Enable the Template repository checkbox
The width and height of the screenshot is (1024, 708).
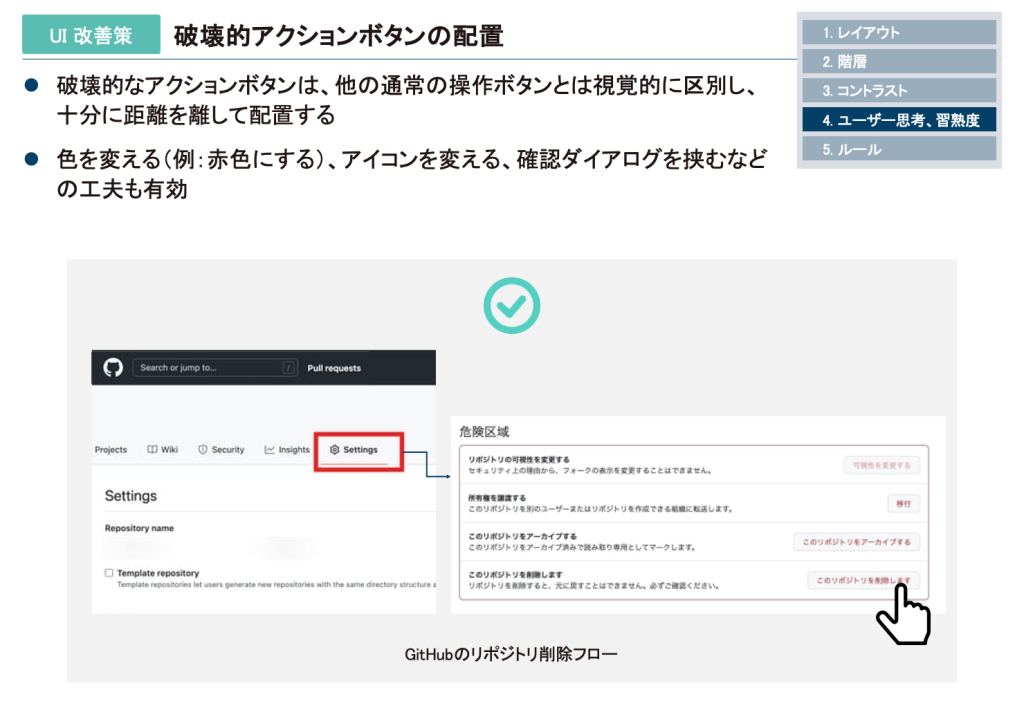(109, 573)
